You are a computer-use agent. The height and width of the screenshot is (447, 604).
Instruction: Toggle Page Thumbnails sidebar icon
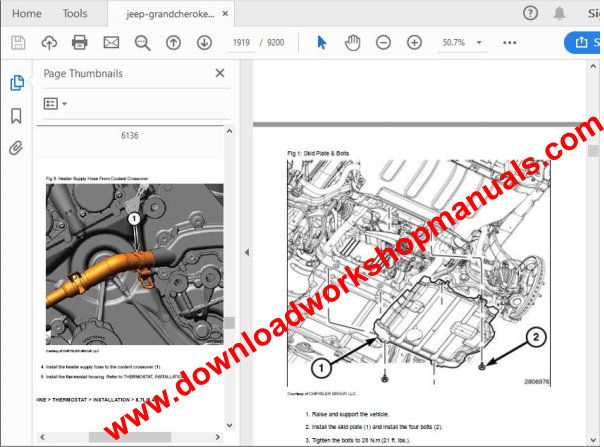(17, 82)
